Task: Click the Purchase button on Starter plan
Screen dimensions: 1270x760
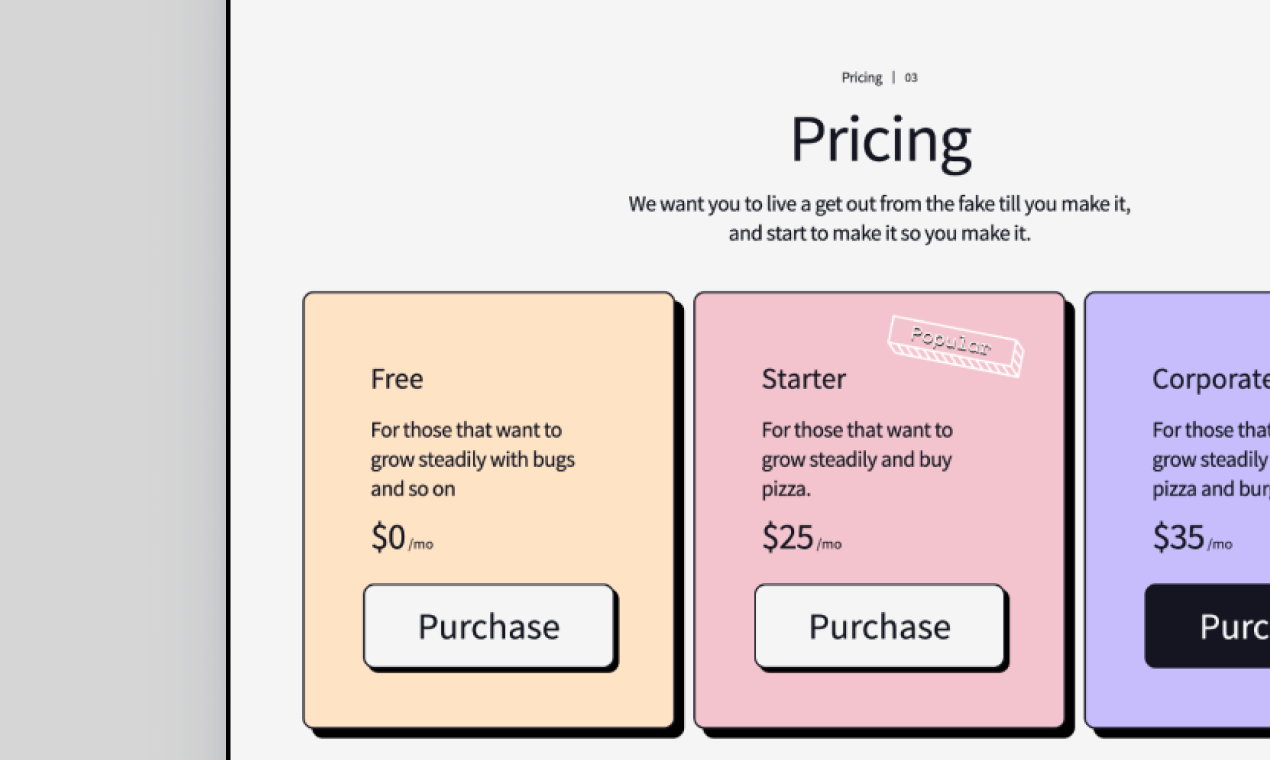Action: [880, 626]
